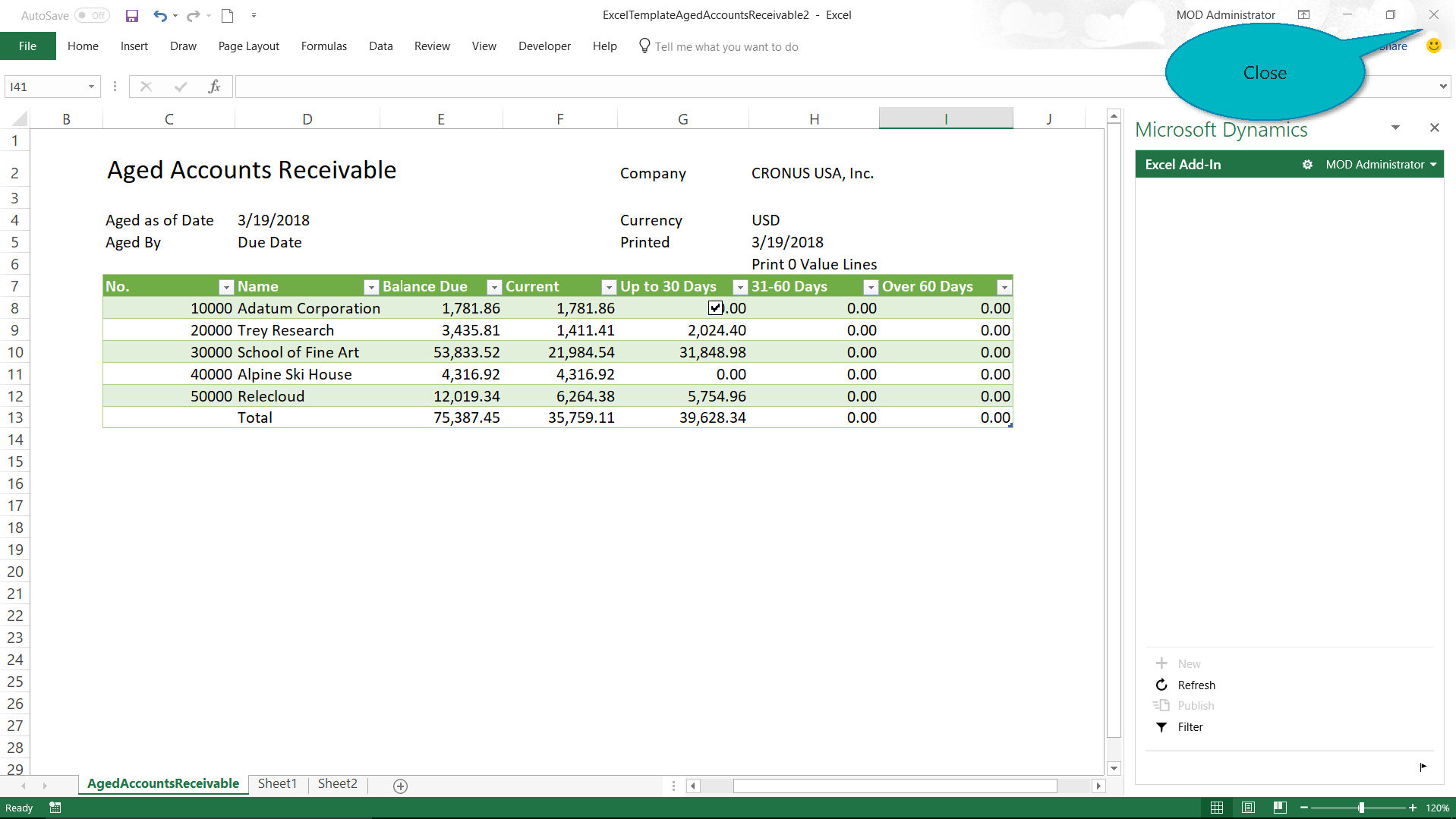The image size is (1456, 819).
Task: Click Tell me what you want to do
Action: point(726,47)
